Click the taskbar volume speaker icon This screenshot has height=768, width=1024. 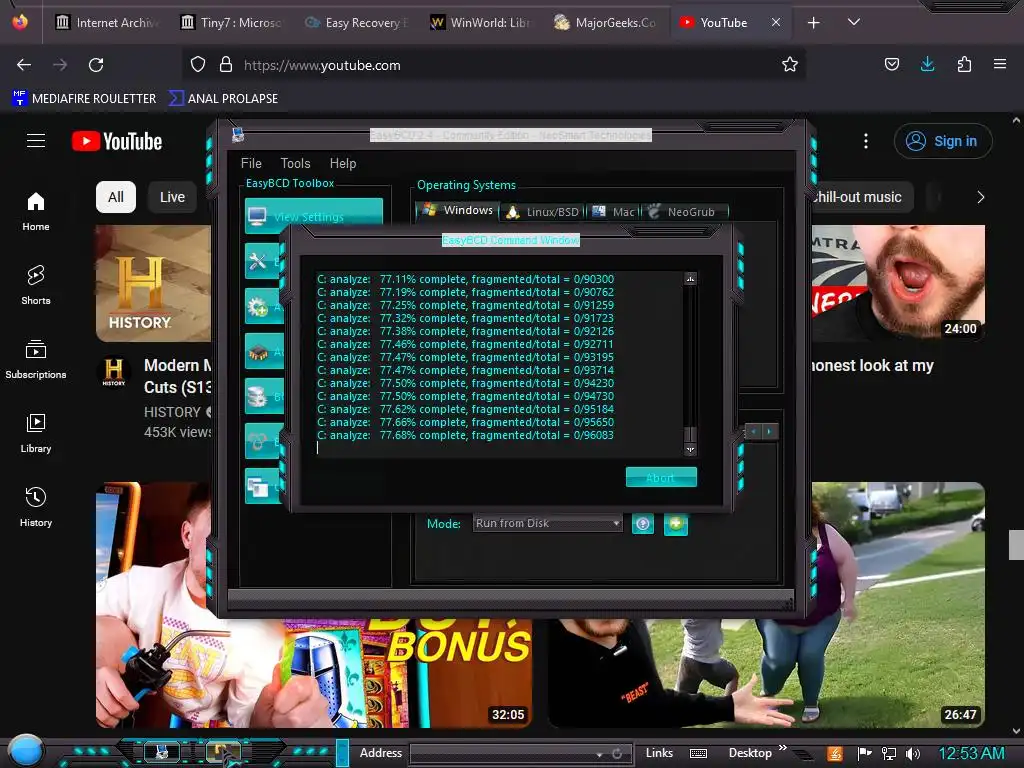point(913,754)
